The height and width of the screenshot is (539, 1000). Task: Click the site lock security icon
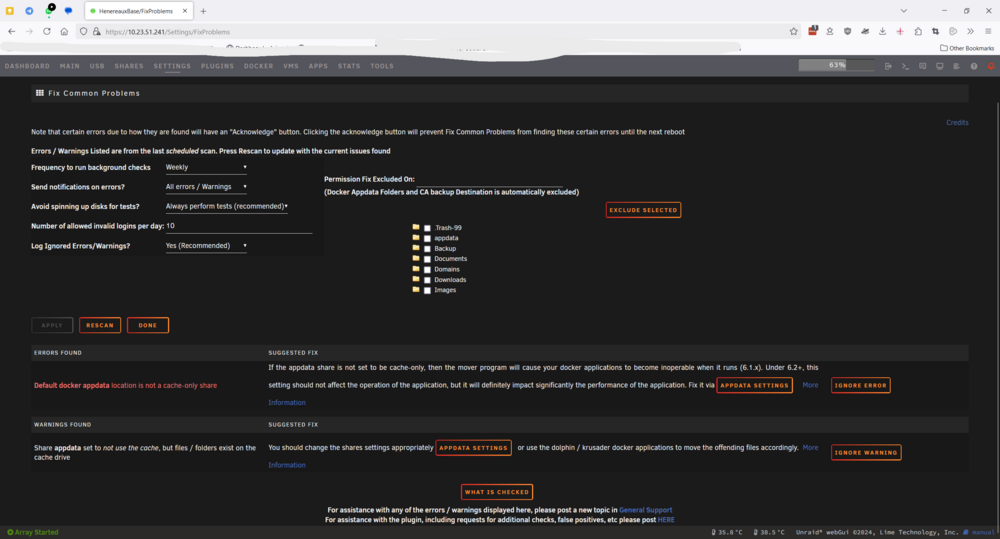pyautogui.click(x=96, y=31)
